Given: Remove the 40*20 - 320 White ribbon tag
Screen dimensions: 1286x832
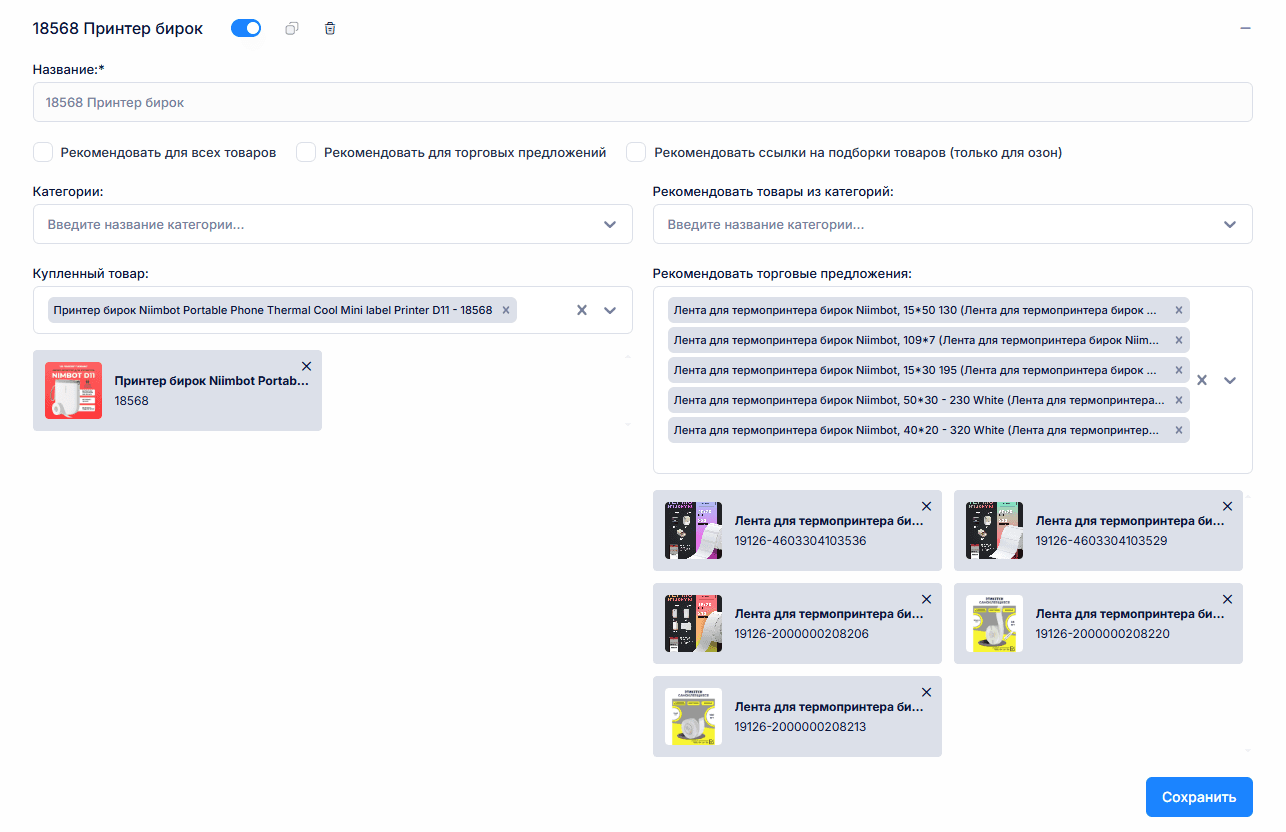Looking at the screenshot, I should click(1178, 430).
